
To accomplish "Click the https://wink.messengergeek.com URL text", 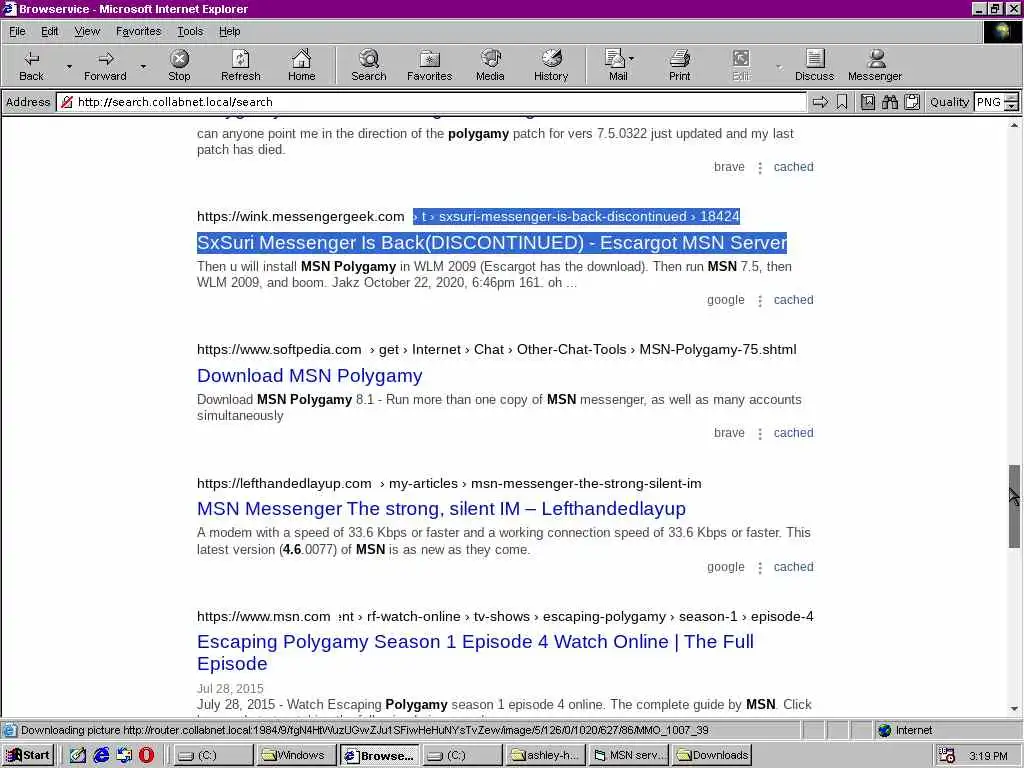I will click(x=300, y=216).
